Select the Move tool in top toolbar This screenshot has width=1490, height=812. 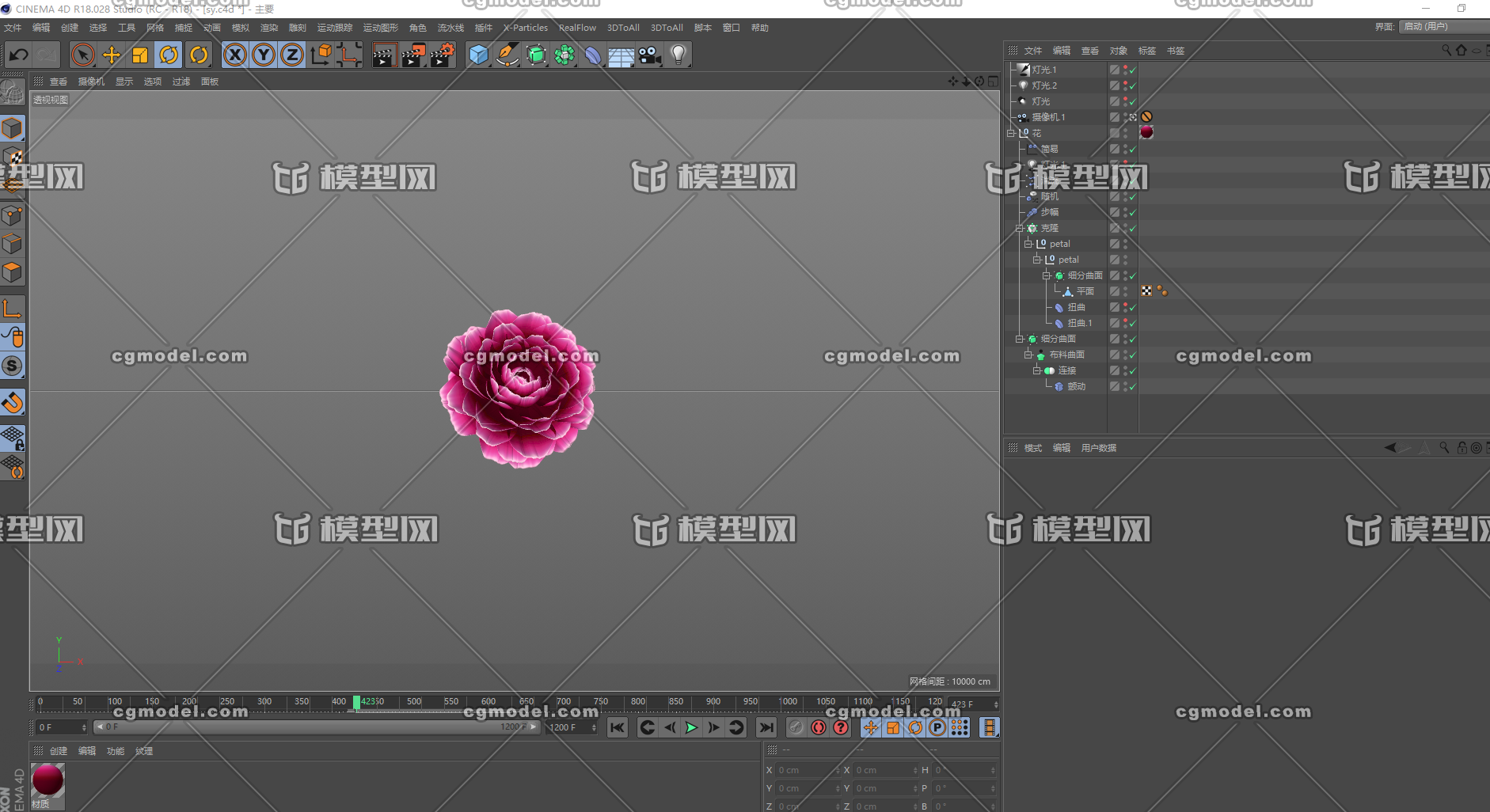(112, 55)
